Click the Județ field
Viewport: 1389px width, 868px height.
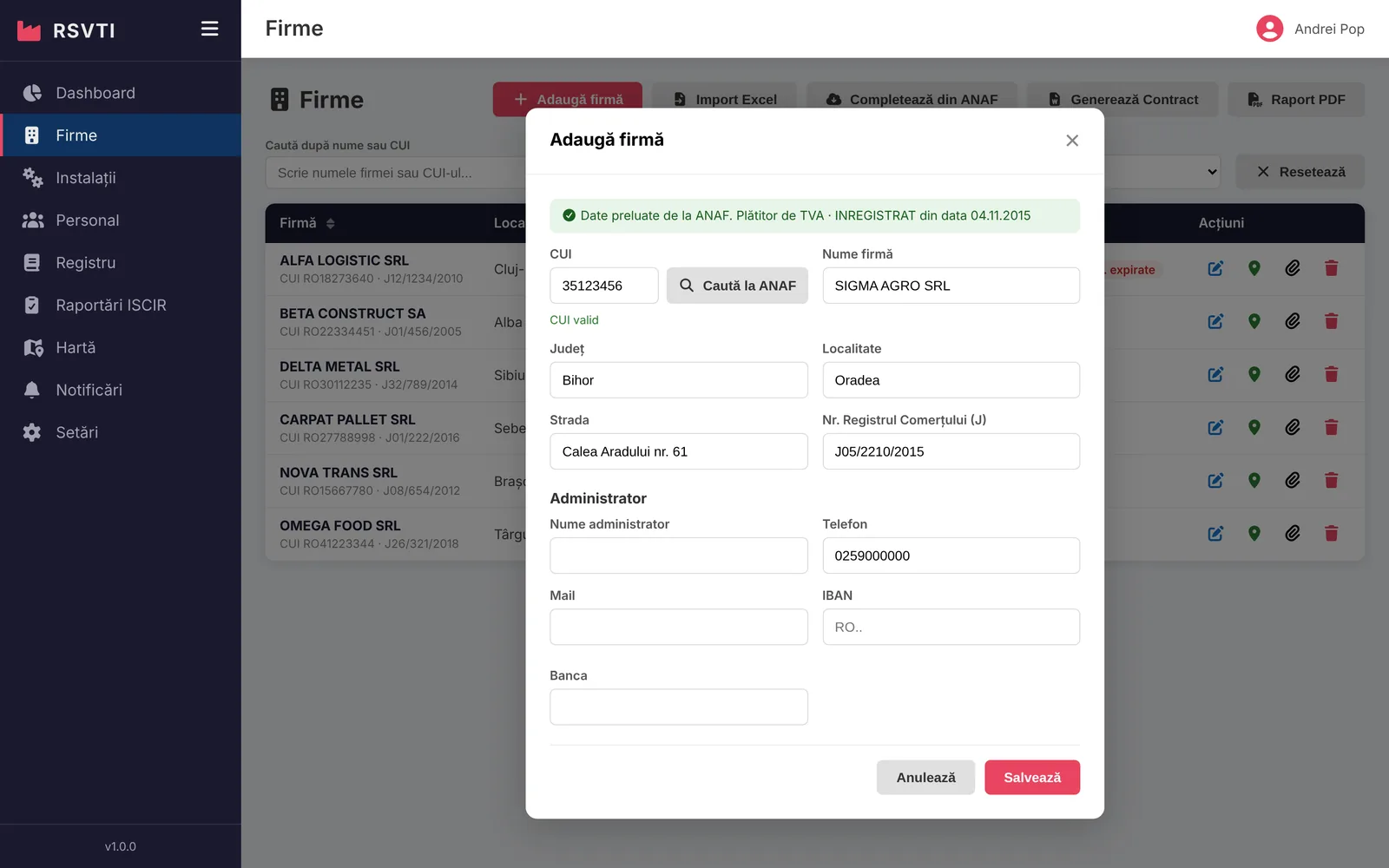click(x=679, y=380)
